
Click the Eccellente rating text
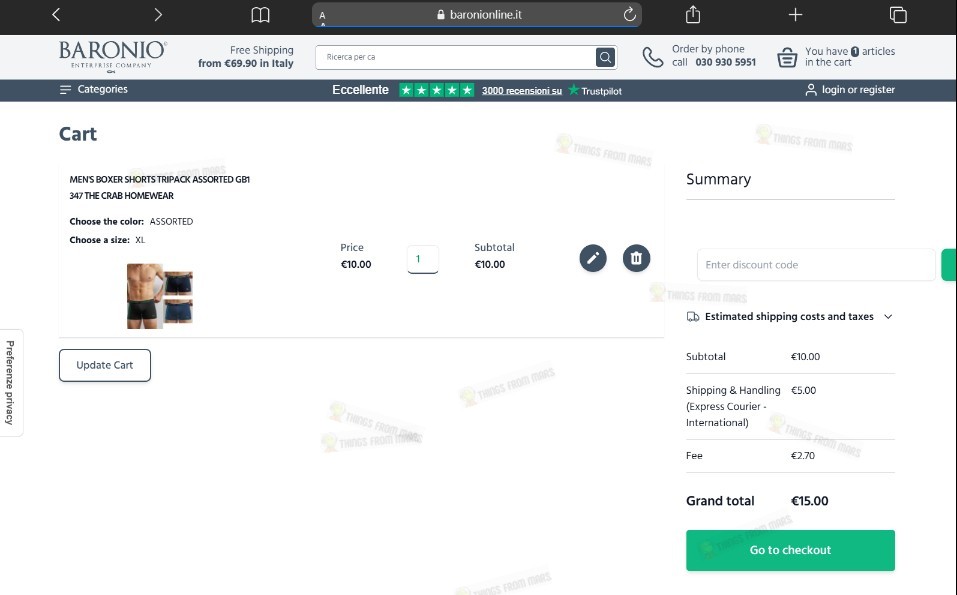[x=360, y=90]
